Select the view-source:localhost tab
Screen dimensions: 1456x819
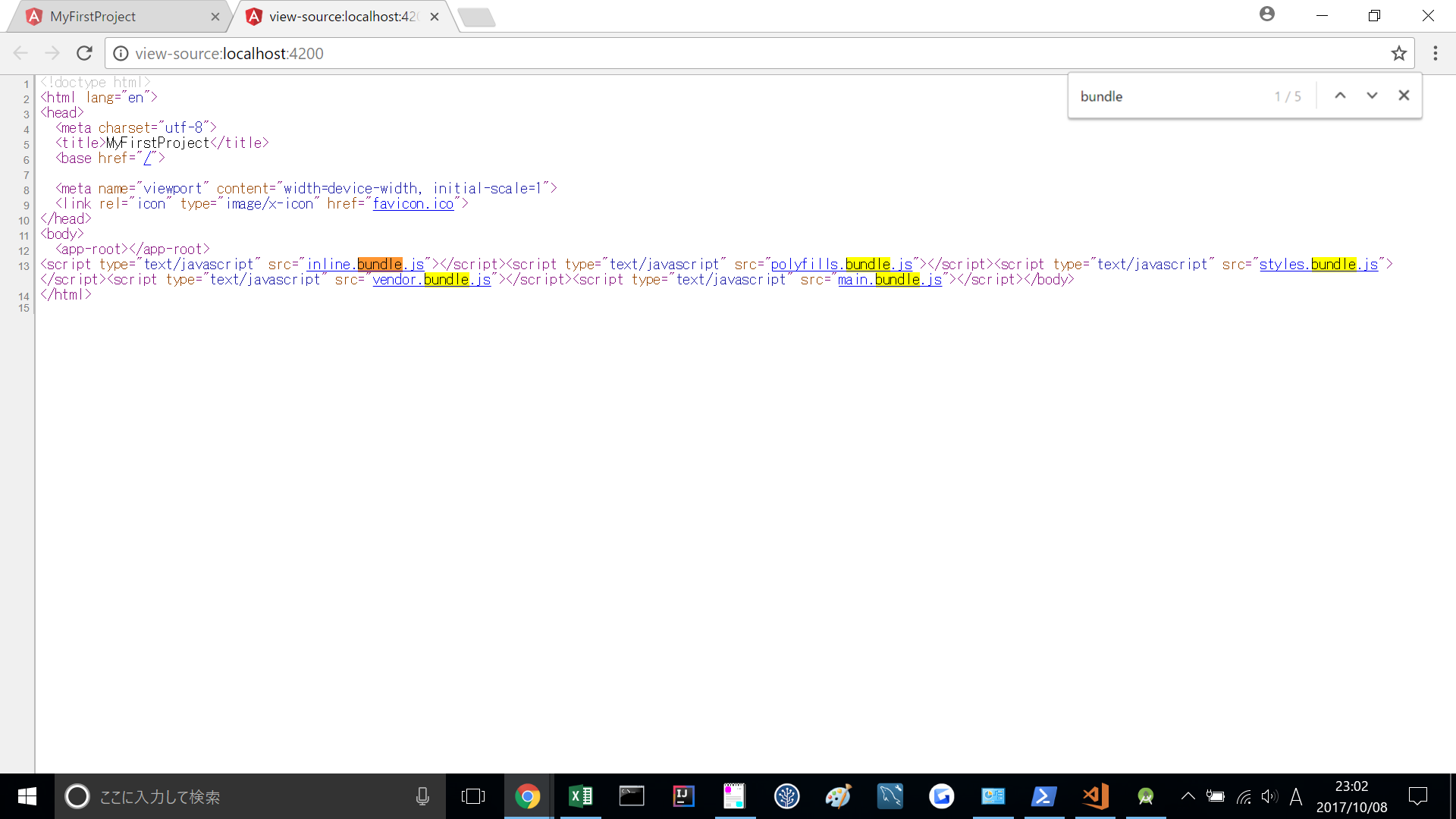pos(341,17)
